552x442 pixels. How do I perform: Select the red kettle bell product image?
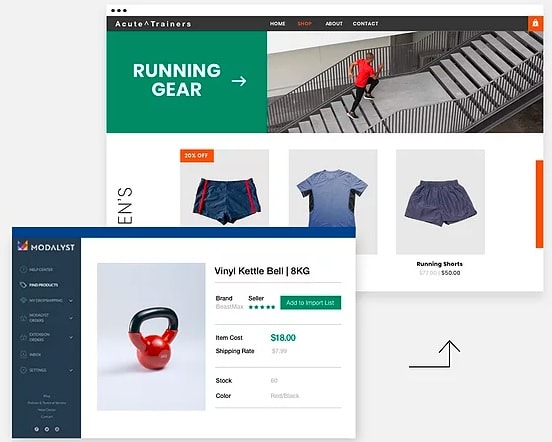[151, 336]
